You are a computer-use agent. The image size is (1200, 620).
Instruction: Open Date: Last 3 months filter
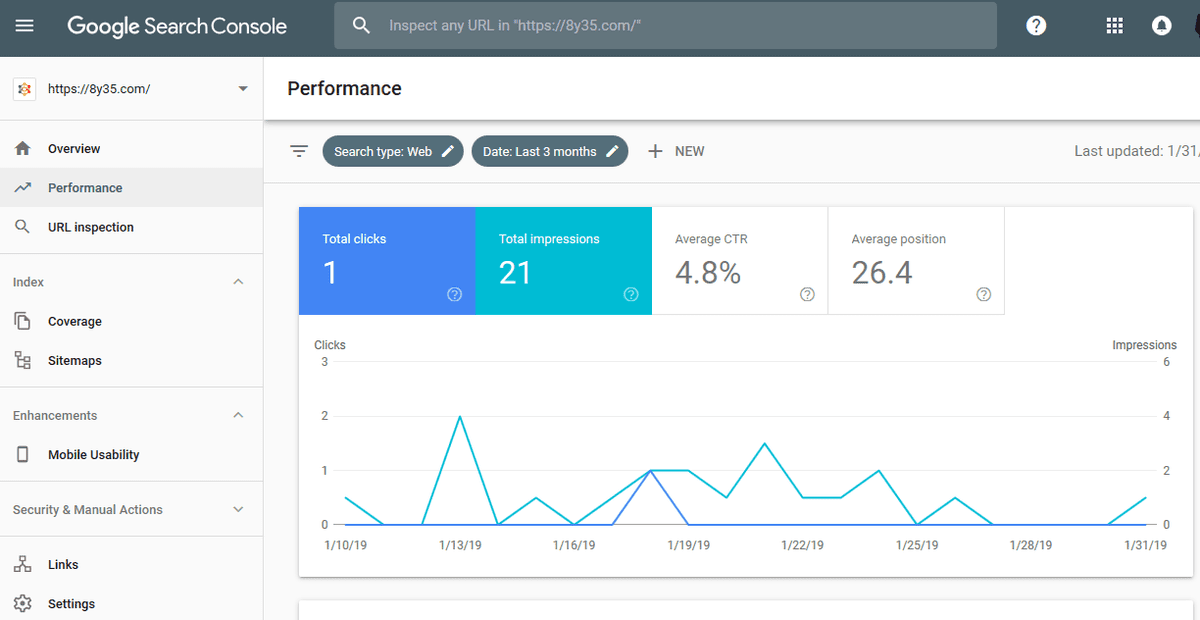pos(549,151)
